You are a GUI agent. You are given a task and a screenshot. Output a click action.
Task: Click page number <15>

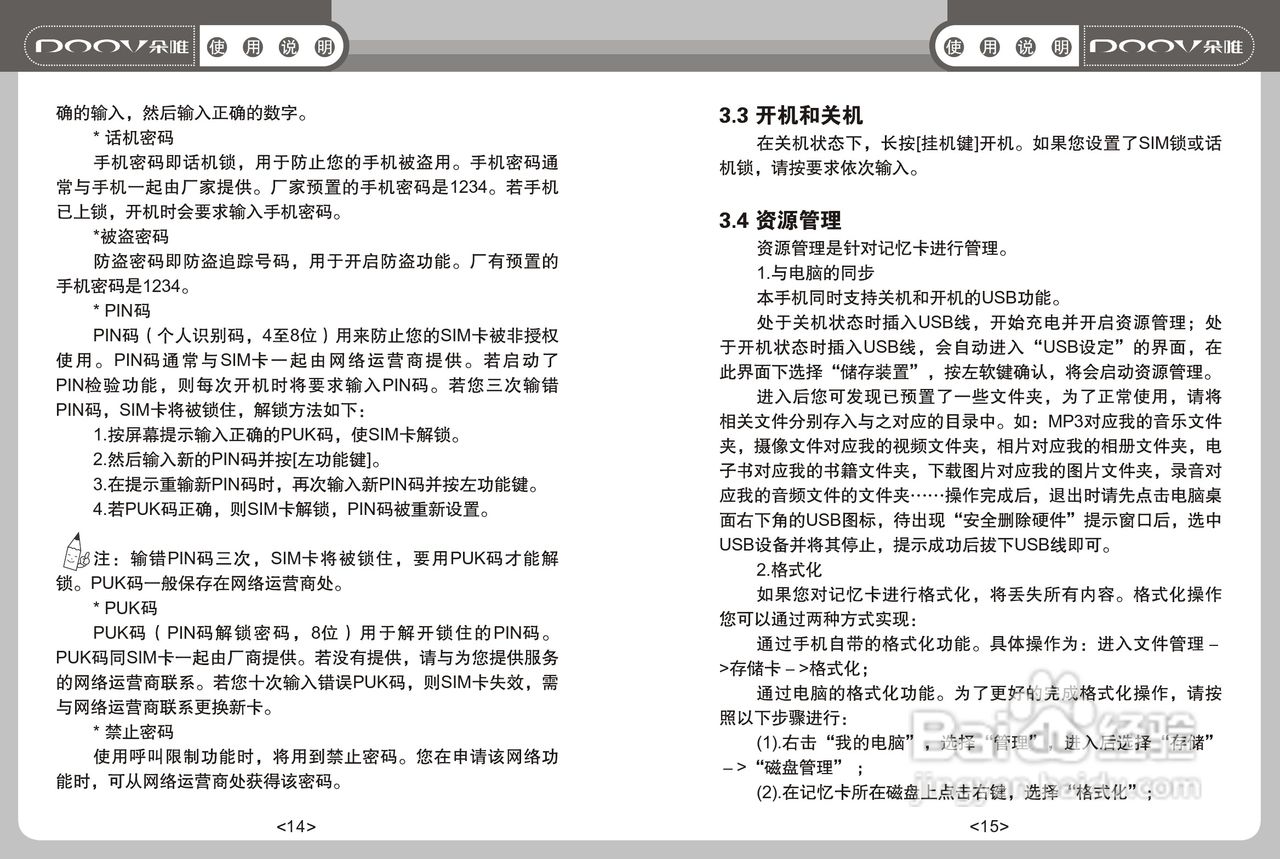(x=988, y=826)
